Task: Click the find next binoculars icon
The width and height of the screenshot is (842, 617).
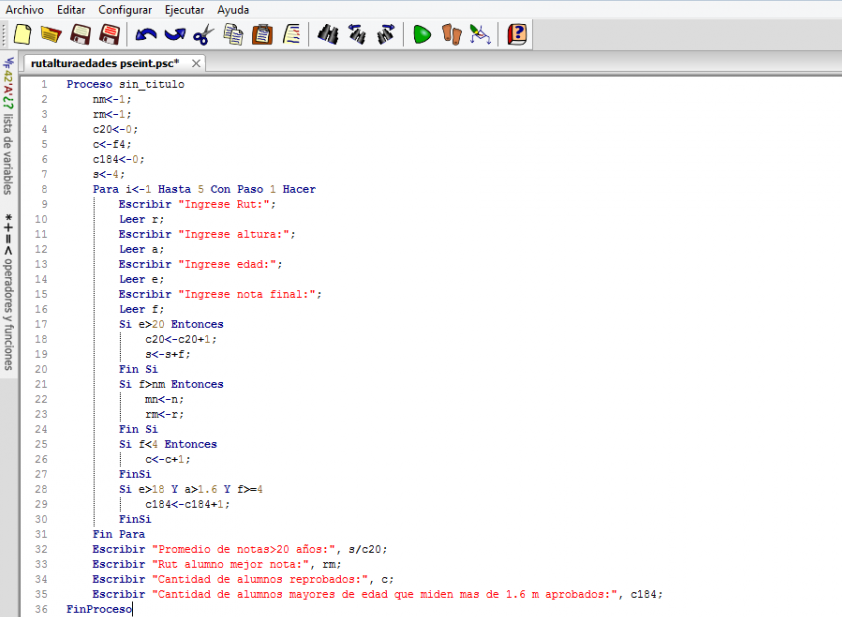Action: pos(386,35)
